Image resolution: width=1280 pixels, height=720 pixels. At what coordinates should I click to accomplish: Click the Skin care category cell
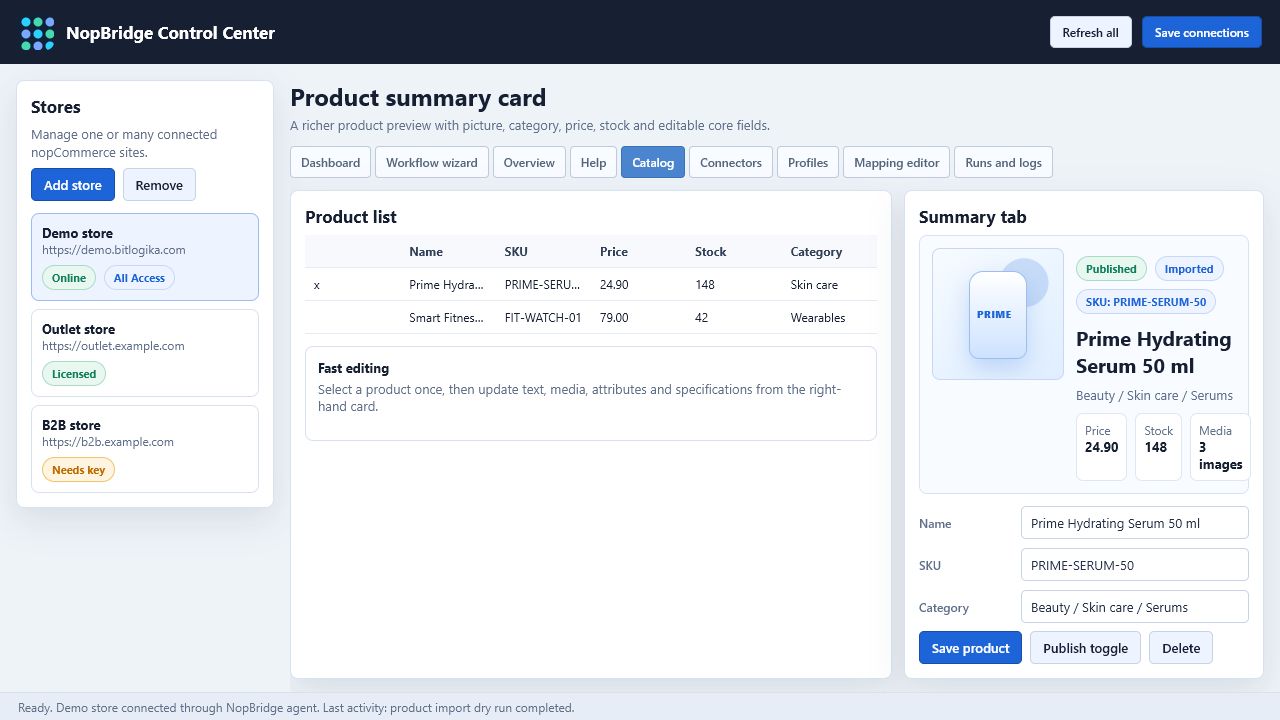[x=814, y=285]
